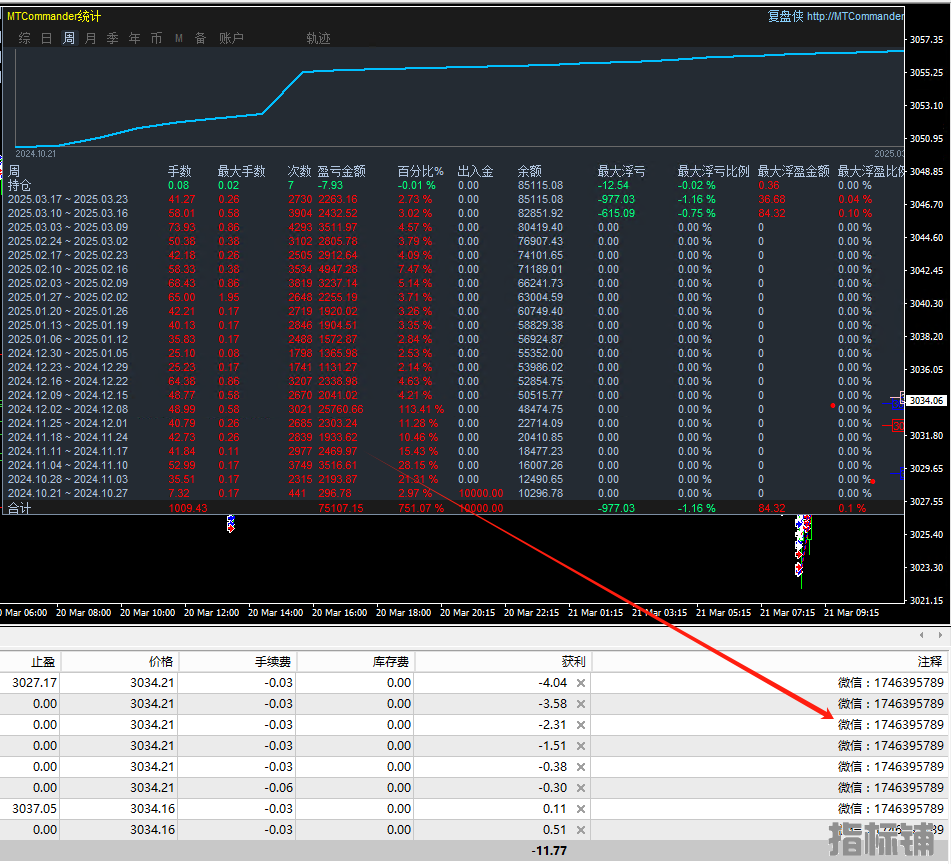Viewport: 951px width, 864px height.
Task: Sort by the 库存费 column header
Action: click(355, 661)
